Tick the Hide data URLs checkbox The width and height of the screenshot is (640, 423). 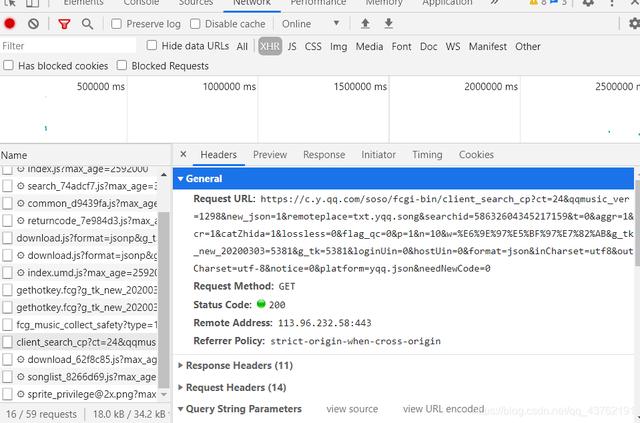152,46
